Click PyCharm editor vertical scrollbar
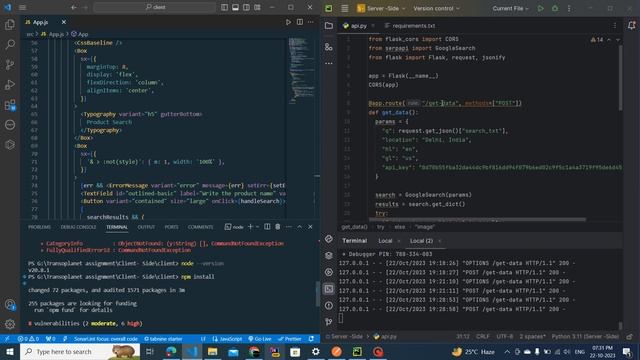The image size is (640, 360). [x=620, y=78]
